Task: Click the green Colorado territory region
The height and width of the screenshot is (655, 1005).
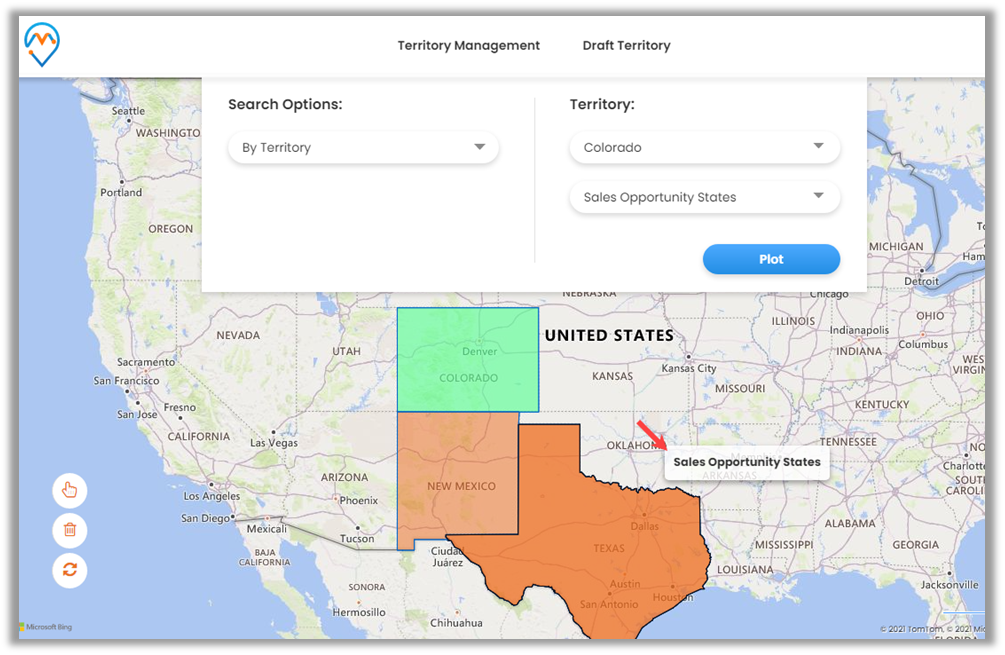Action: 467,360
